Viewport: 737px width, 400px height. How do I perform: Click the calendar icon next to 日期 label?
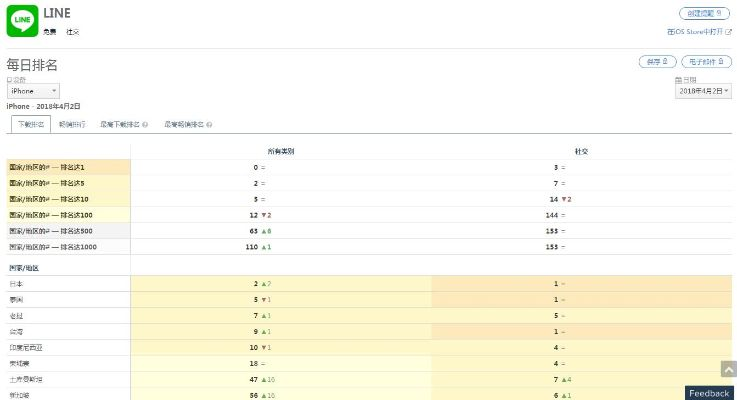click(678, 80)
